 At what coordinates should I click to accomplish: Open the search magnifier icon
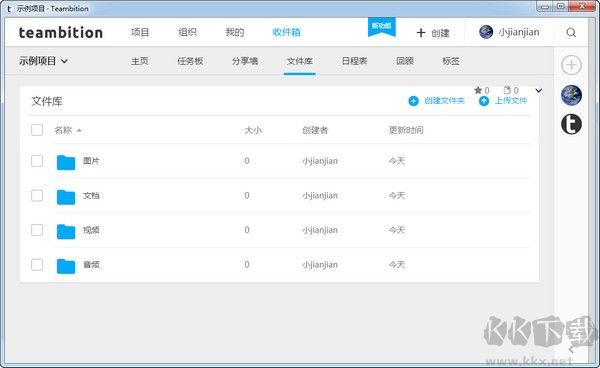click(571, 33)
